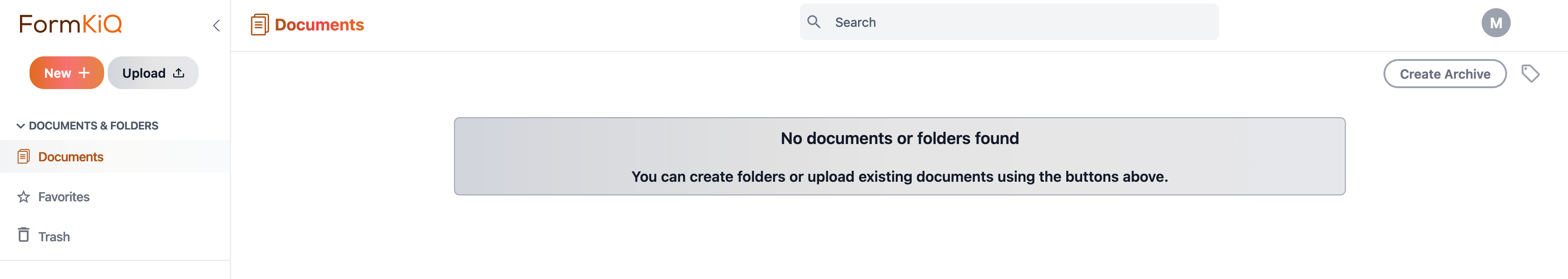1568x279 pixels.
Task: Click the Documents & Folders heading chevron
Action: 21,126
